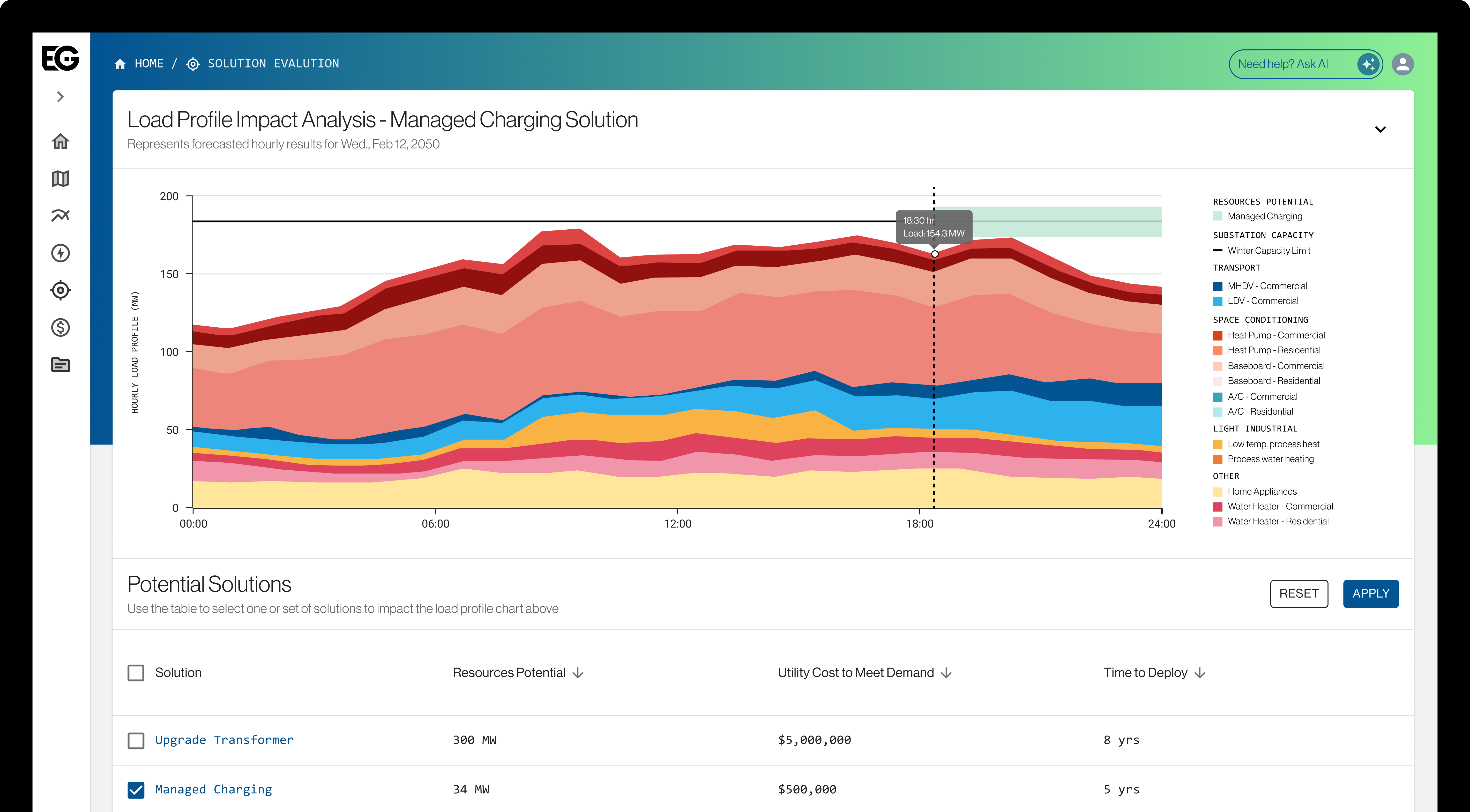Viewport: 1470px width, 812px height.
Task: Click the home icon in the sidebar
Action: coord(61,141)
